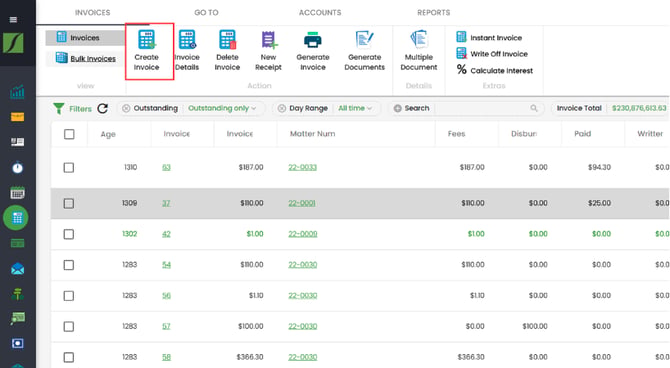Toggle the select-all checkbox in the header

click(69, 134)
